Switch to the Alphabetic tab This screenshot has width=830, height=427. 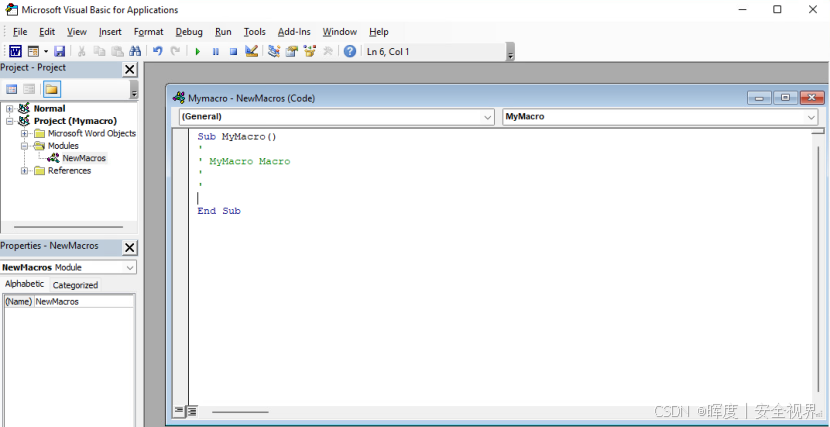24,284
